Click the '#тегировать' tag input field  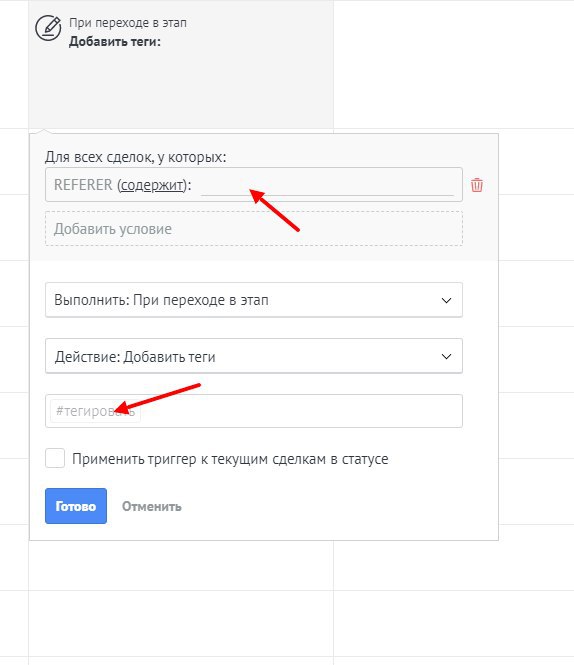pyautogui.click(x=254, y=411)
